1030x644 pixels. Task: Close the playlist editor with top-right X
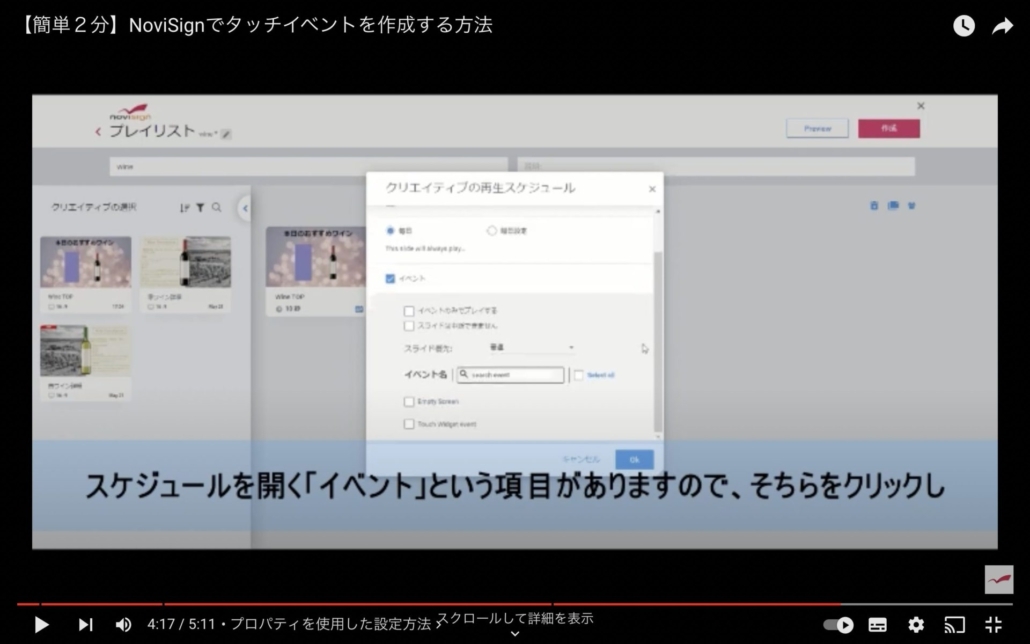(921, 106)
